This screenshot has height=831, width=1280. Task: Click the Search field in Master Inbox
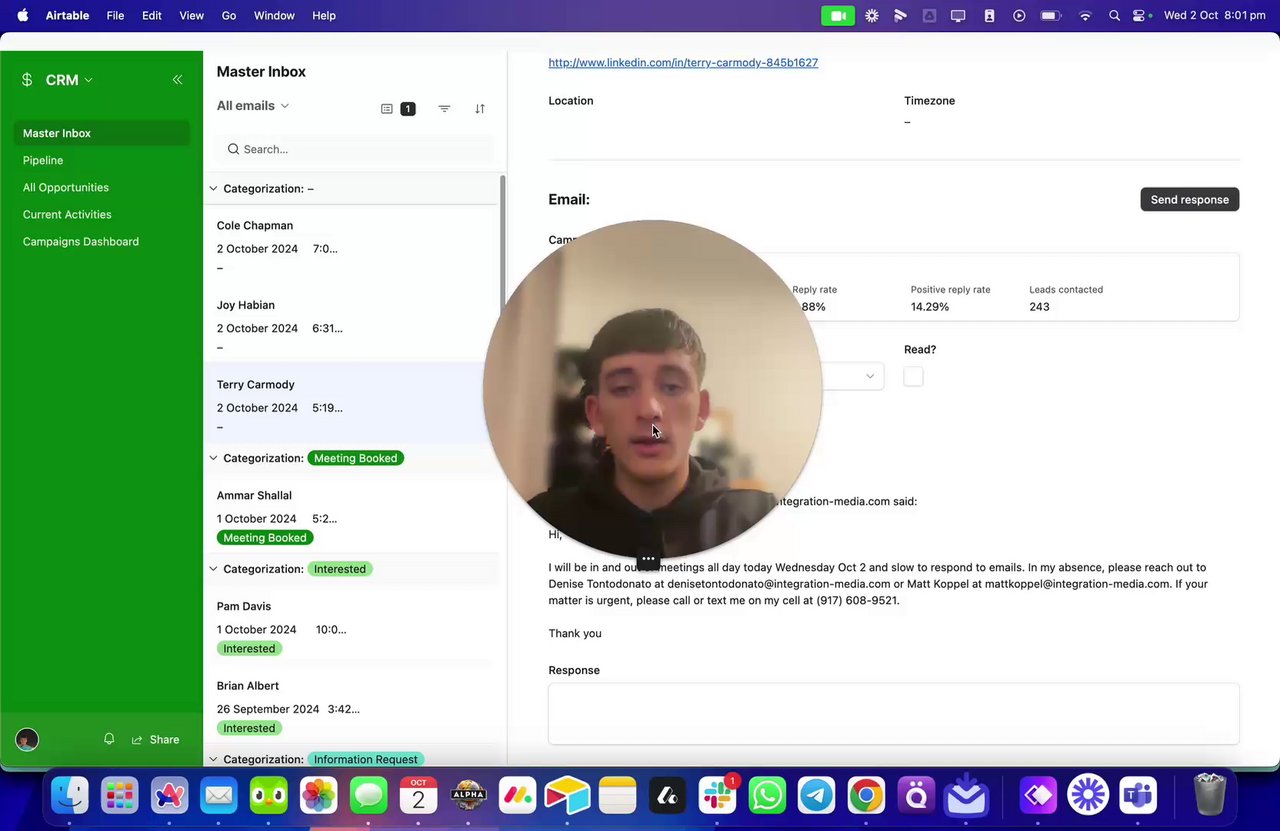(355, 149)
